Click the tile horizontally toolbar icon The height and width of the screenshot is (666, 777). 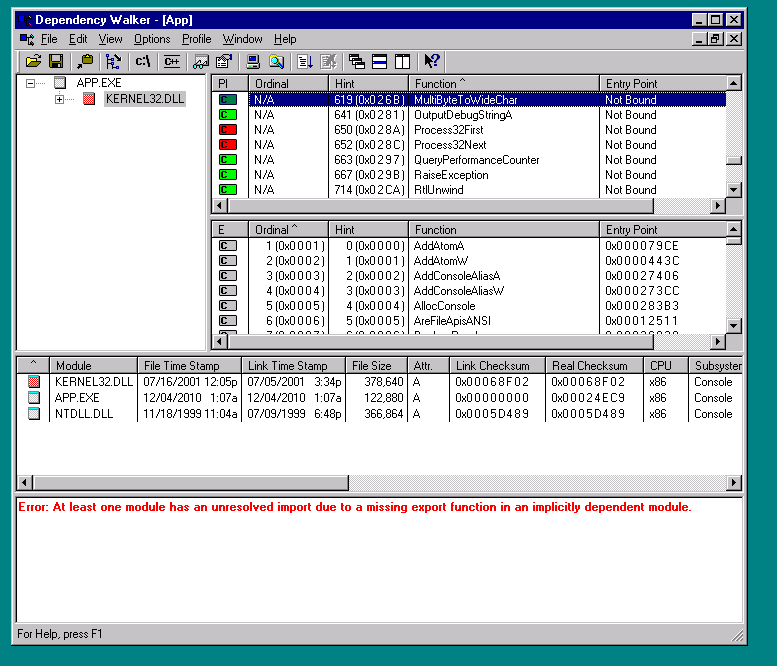click(380, 62)
